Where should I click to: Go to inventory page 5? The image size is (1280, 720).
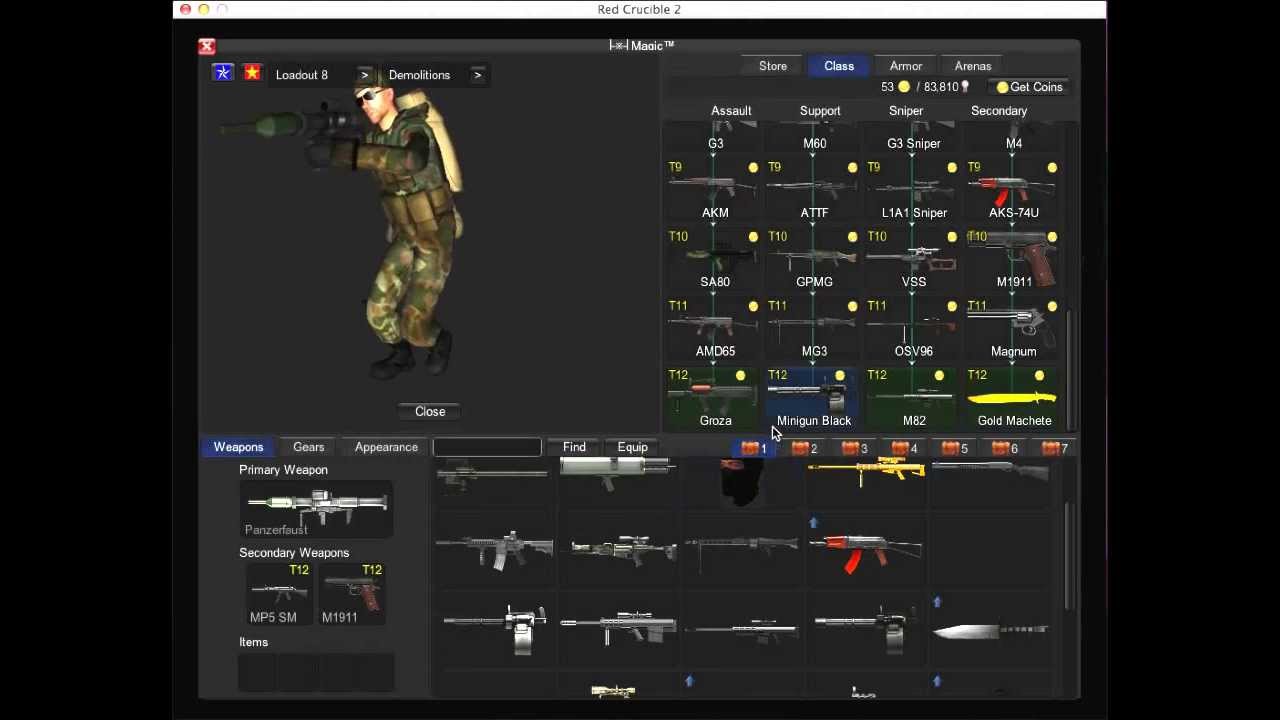tap(954, 448)
